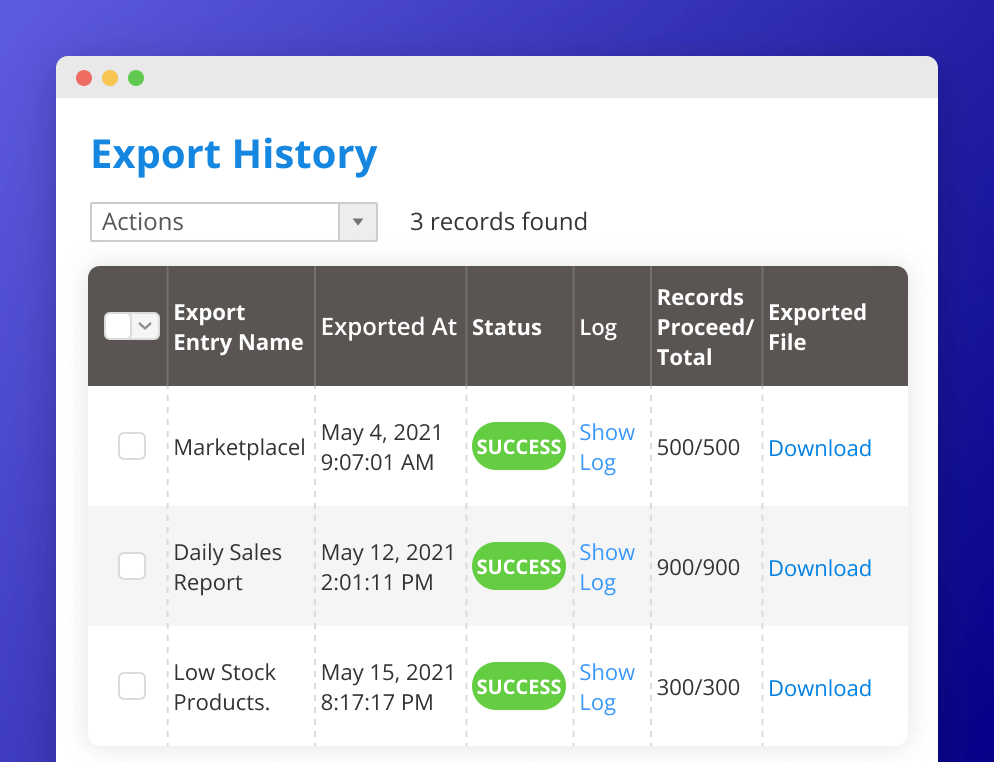This screenshot has width=994, height=762.
Task: Sort by the Exported At column header
Action: point(389,326)
